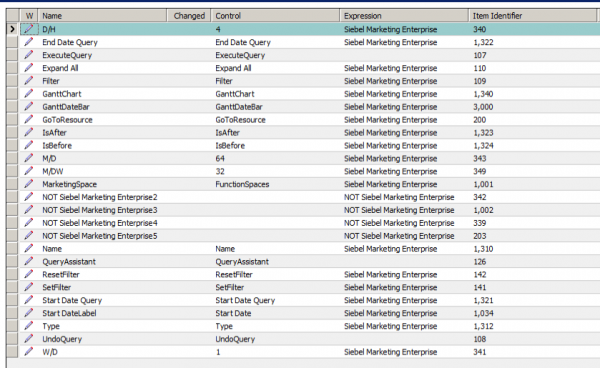Click the pencil icon beside Start DateLabel
Image resolution: width=600 pixels, height=368 pixels.
tap(29, 313)
